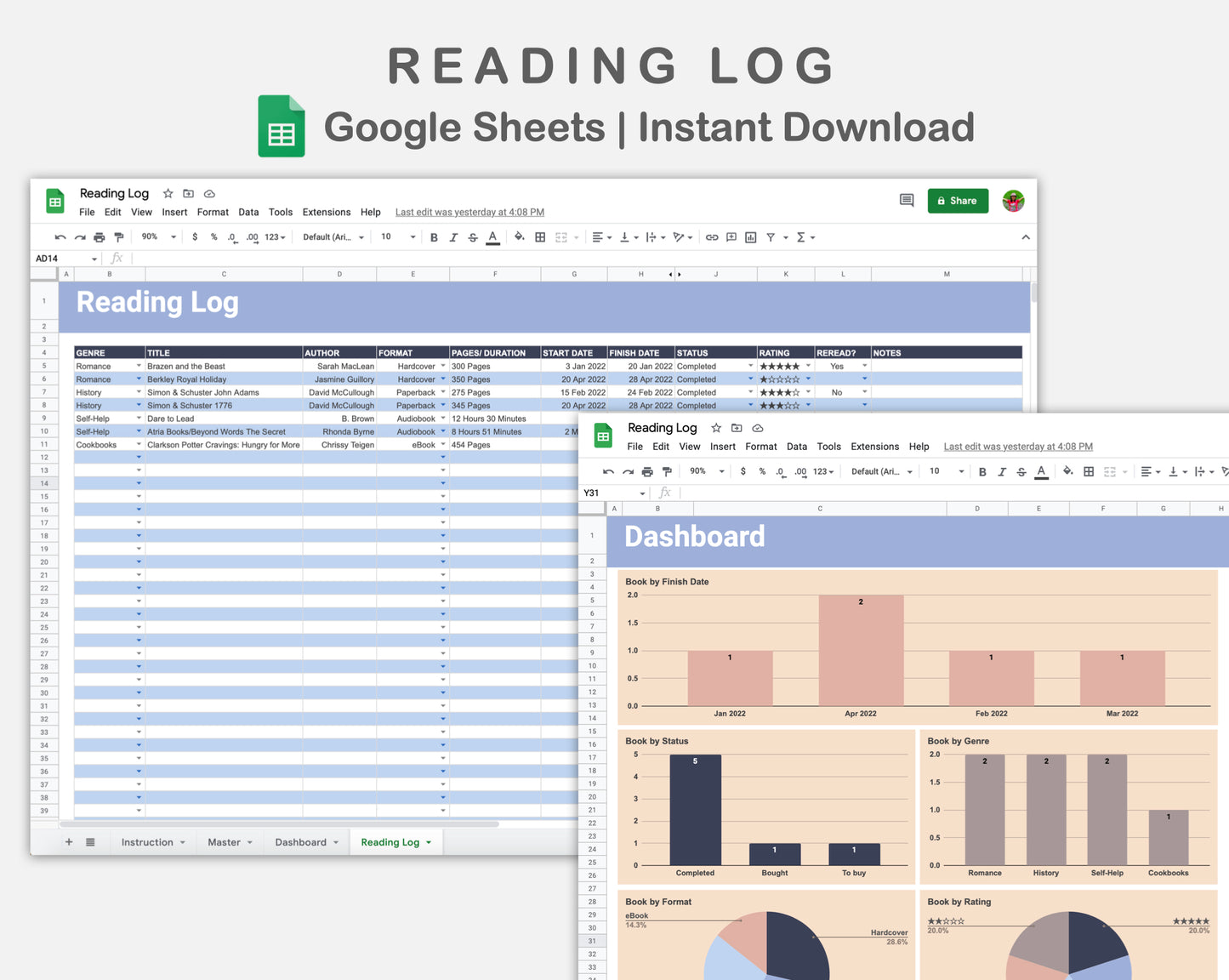This screenshot has height=980, width=1229.
Task: Click the Print icon in the toolbar
Action: click(100, 236)
